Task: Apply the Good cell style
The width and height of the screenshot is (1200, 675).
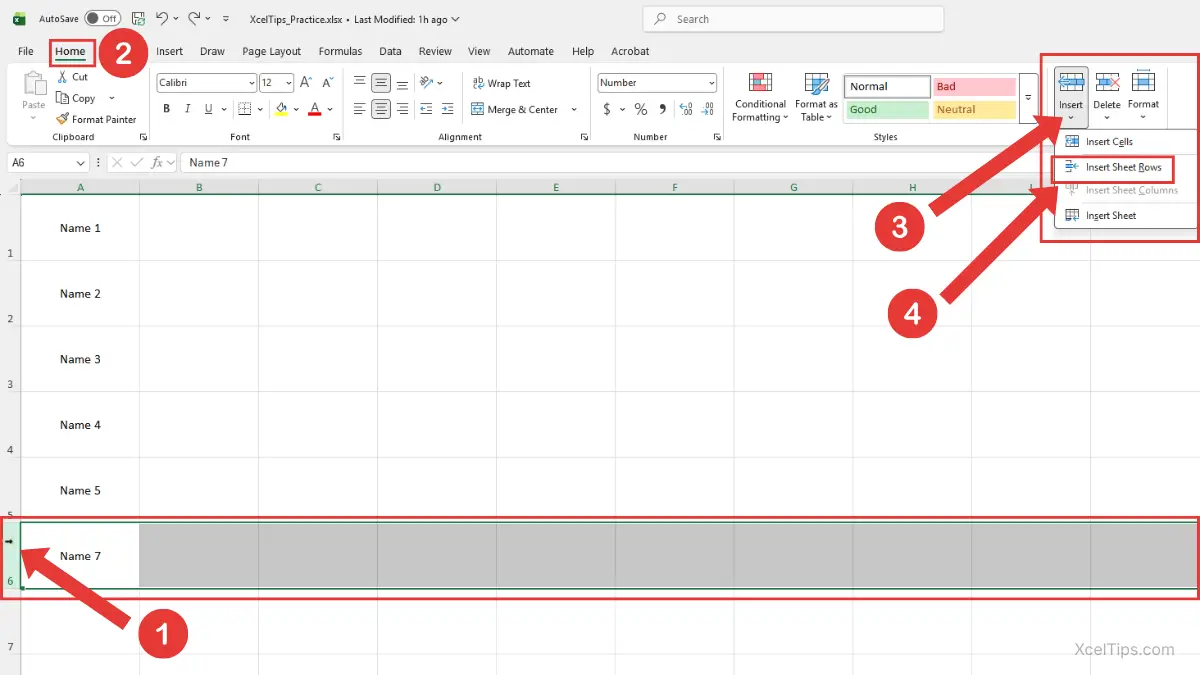Action: pyautogui.click(x=886, y=110)
